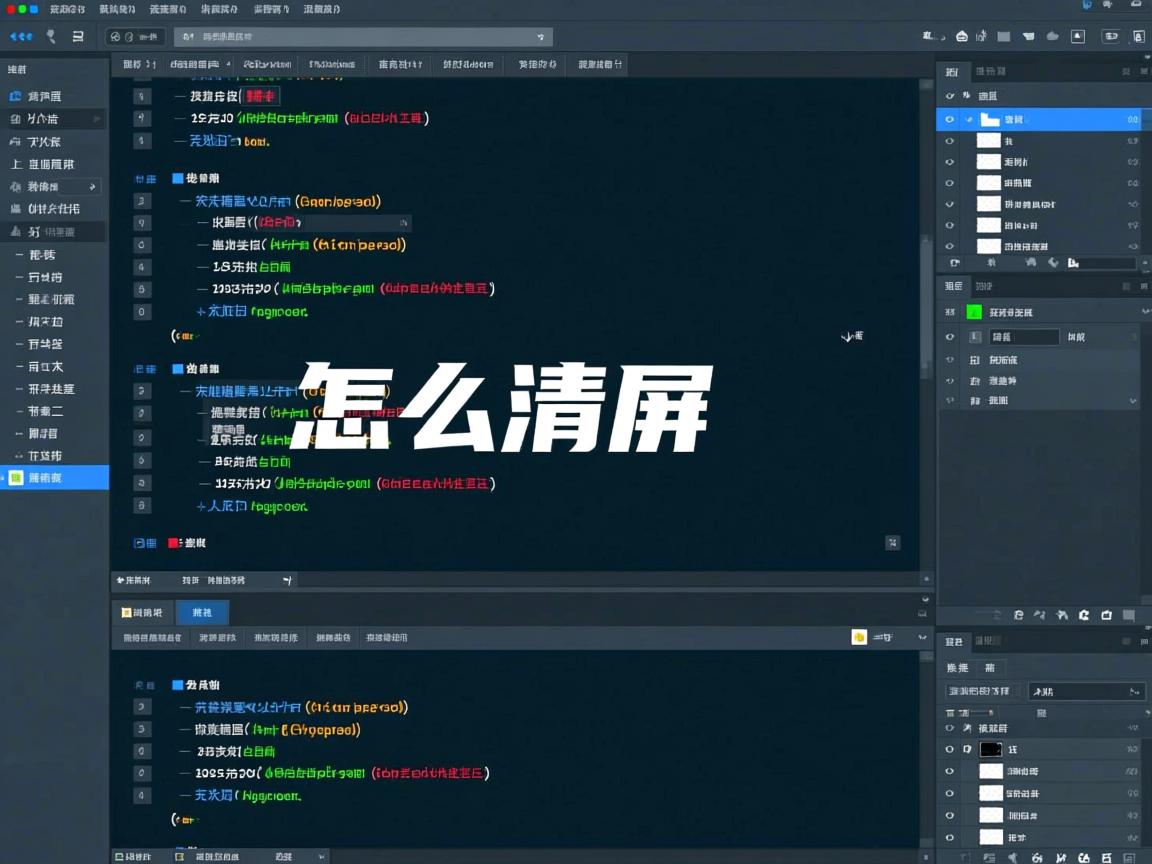Hide the topmost layer using its eye icon
This screenshot has height=864, width=1152.
(950, 97)
